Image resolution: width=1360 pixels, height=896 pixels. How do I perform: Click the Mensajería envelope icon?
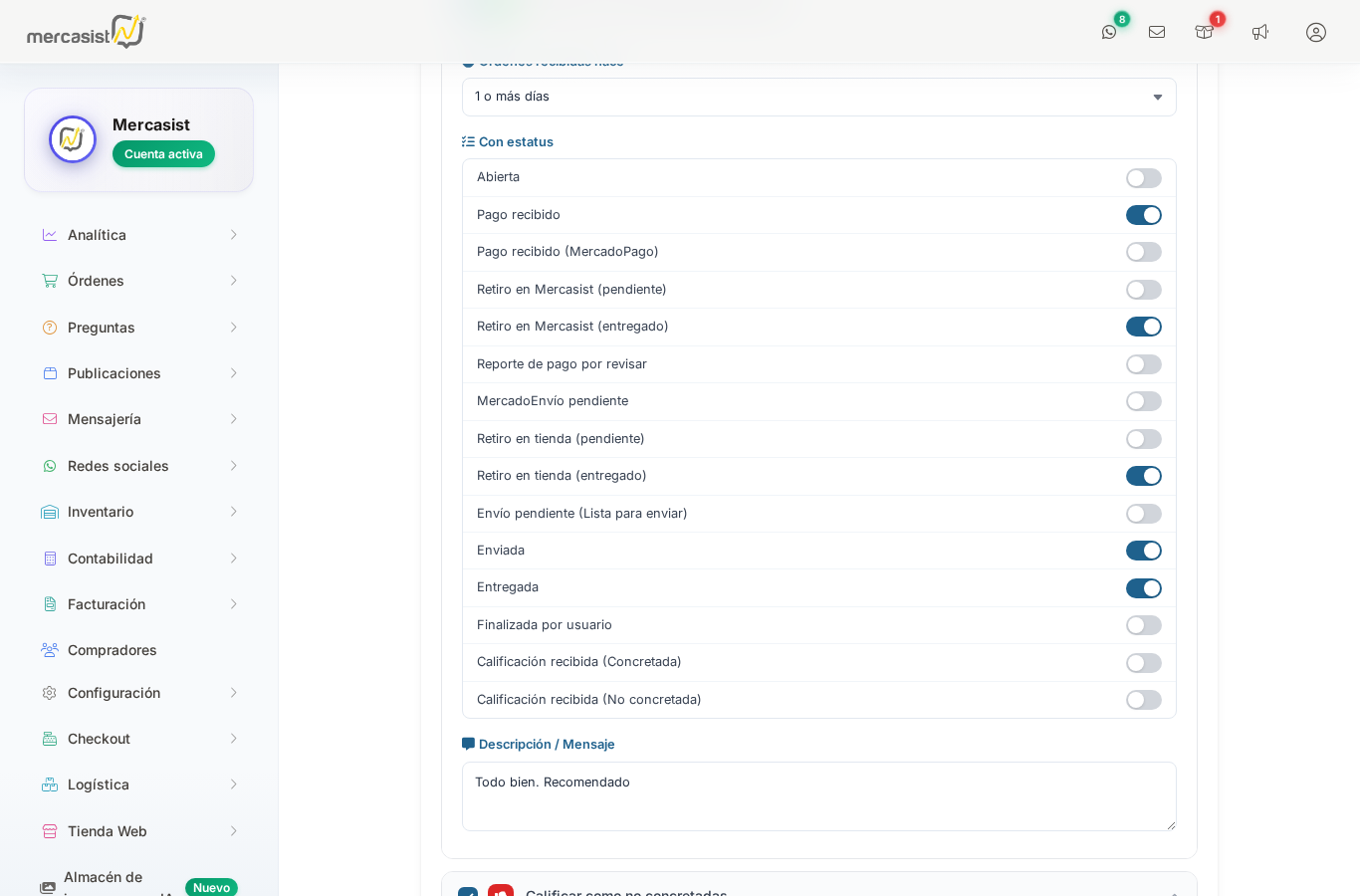(50, 419)
